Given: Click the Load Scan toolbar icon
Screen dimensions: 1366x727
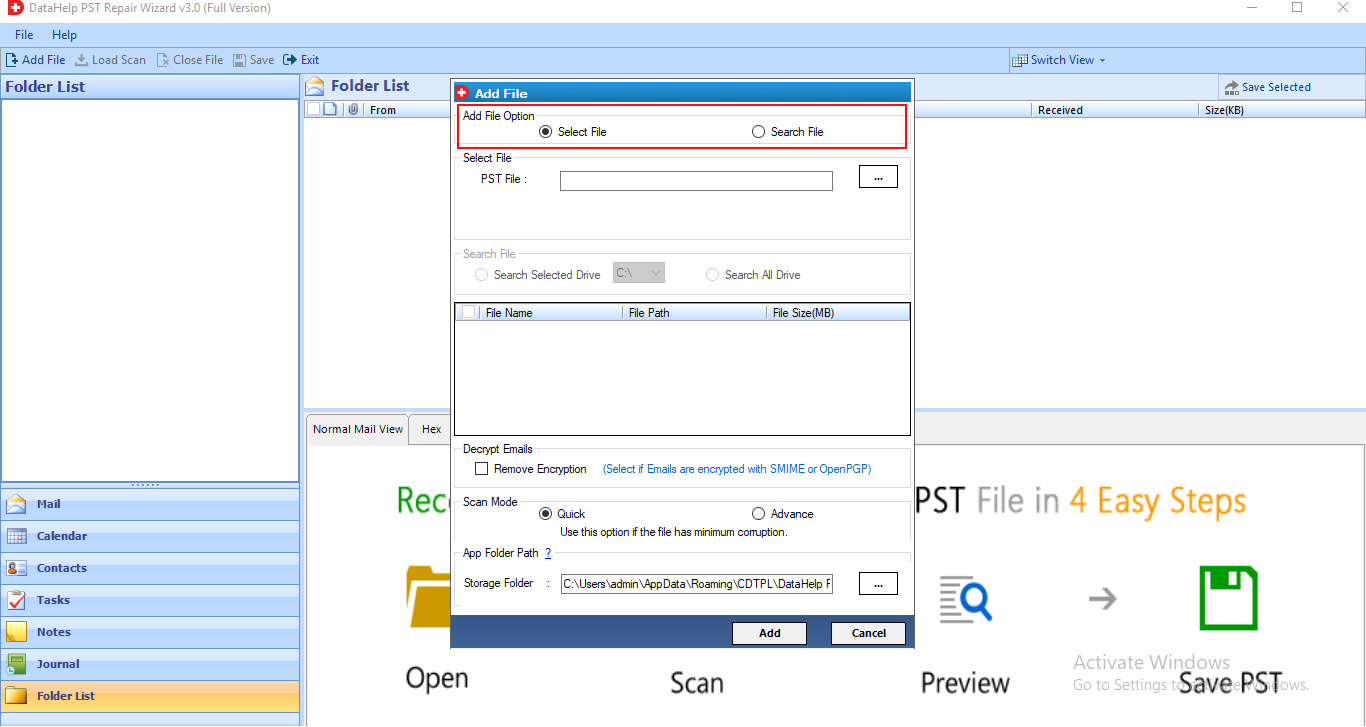Looking at the screenshot, I should [82, 60].
